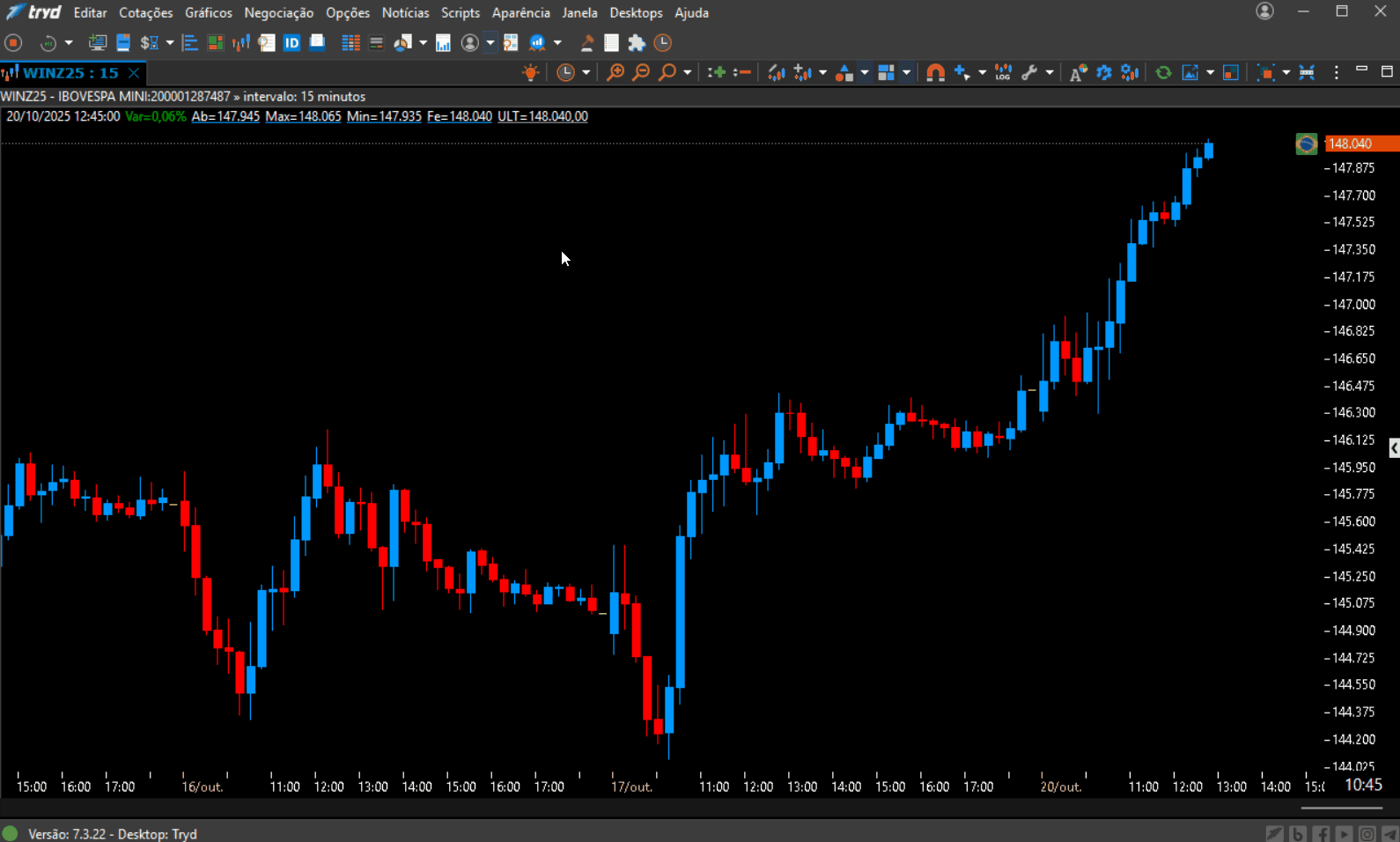Screen dimensions: 1400x842
Task: Expand dropdown next to pie chart icon
Action: [423, 42]
